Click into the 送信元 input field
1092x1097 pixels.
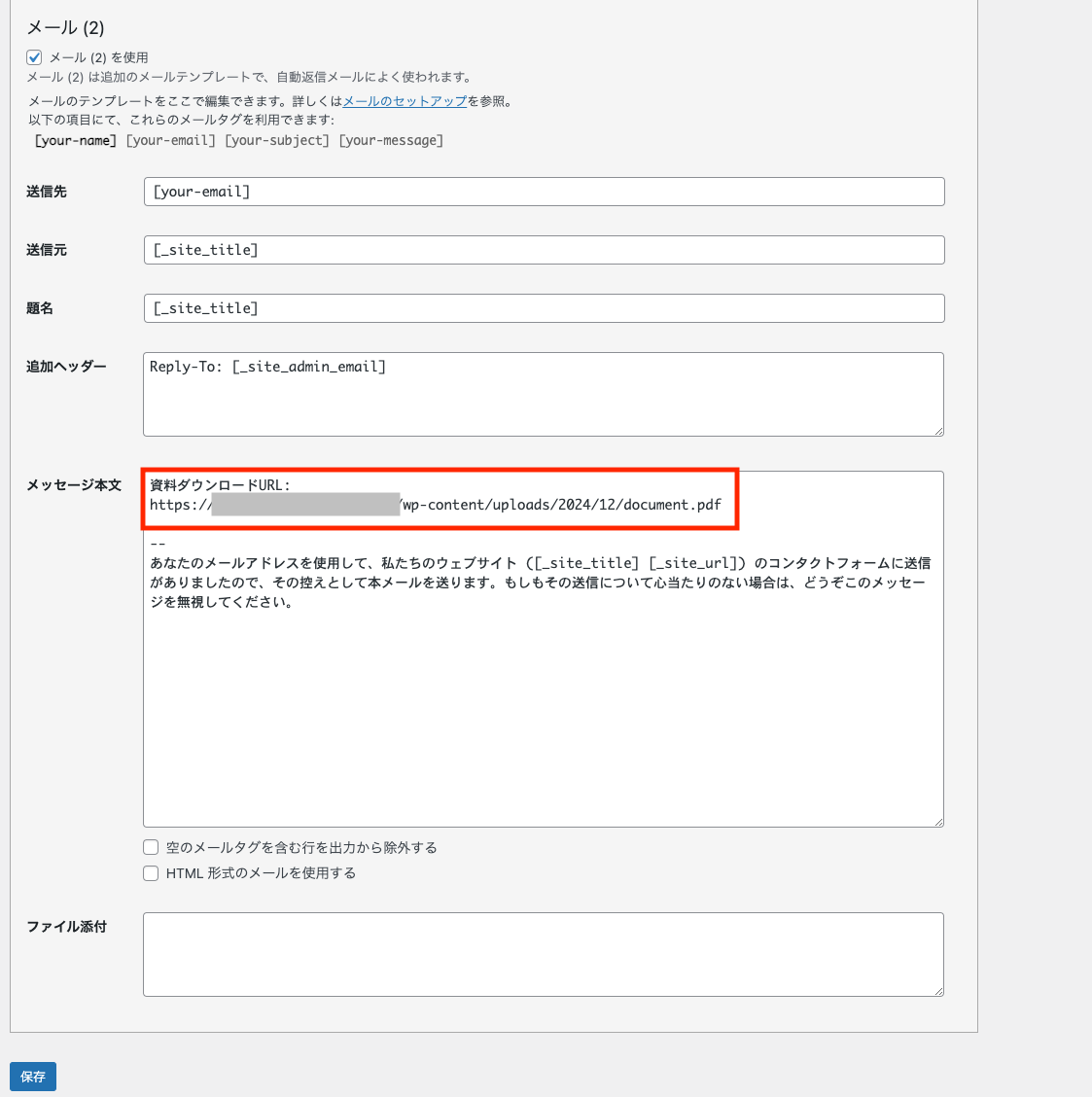(x=544, y=250)
